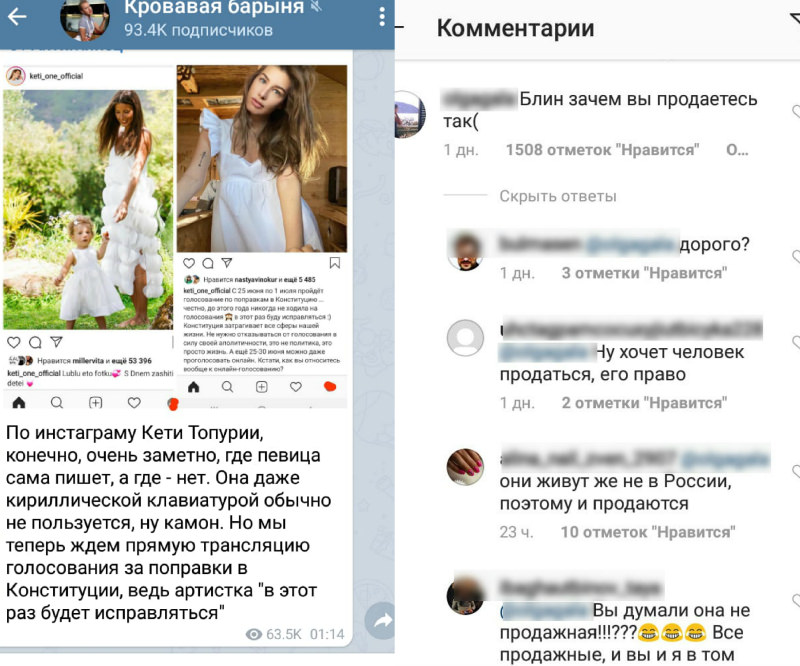Like the reply они живут же не в России

[x=795, y=472]
